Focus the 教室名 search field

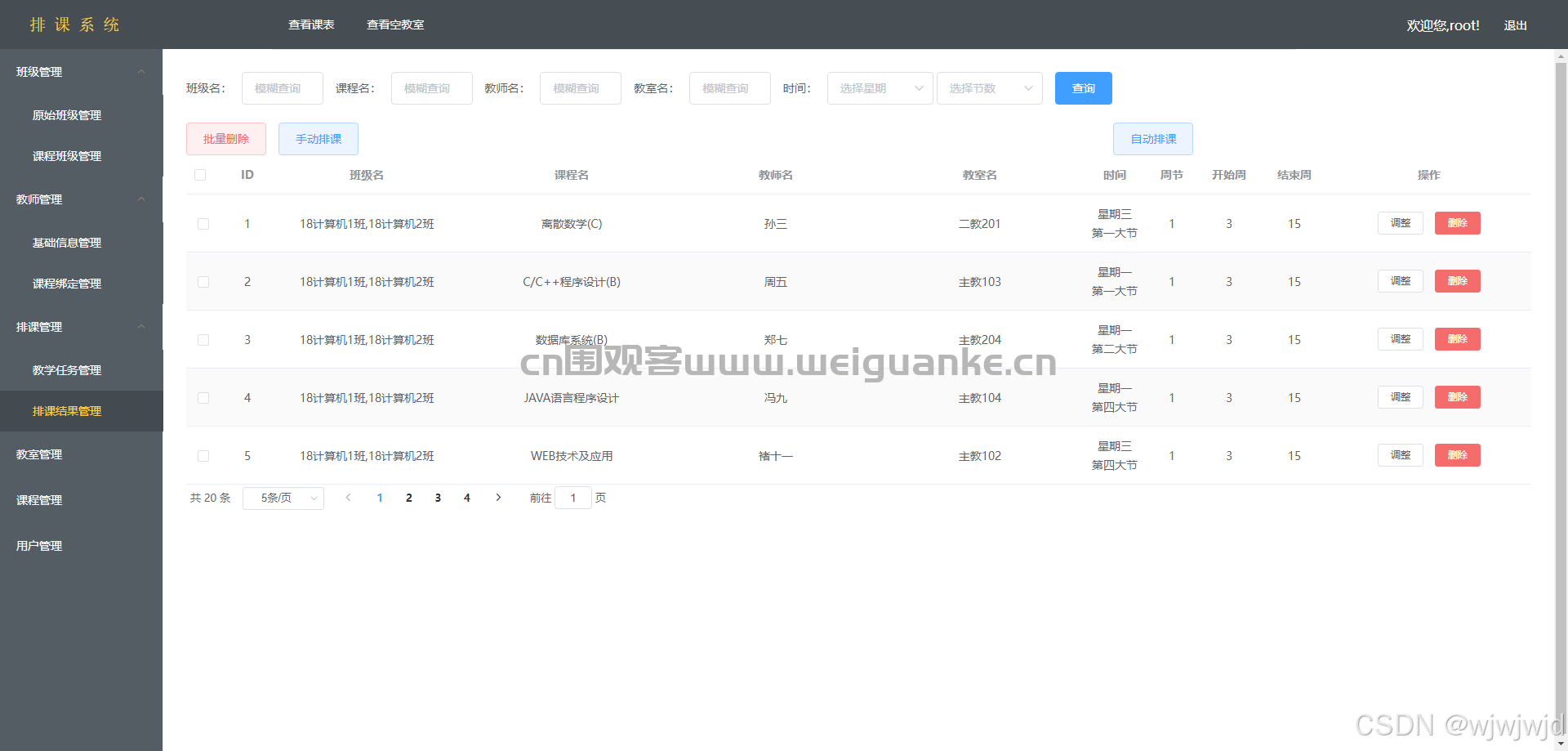coord(730,88)
